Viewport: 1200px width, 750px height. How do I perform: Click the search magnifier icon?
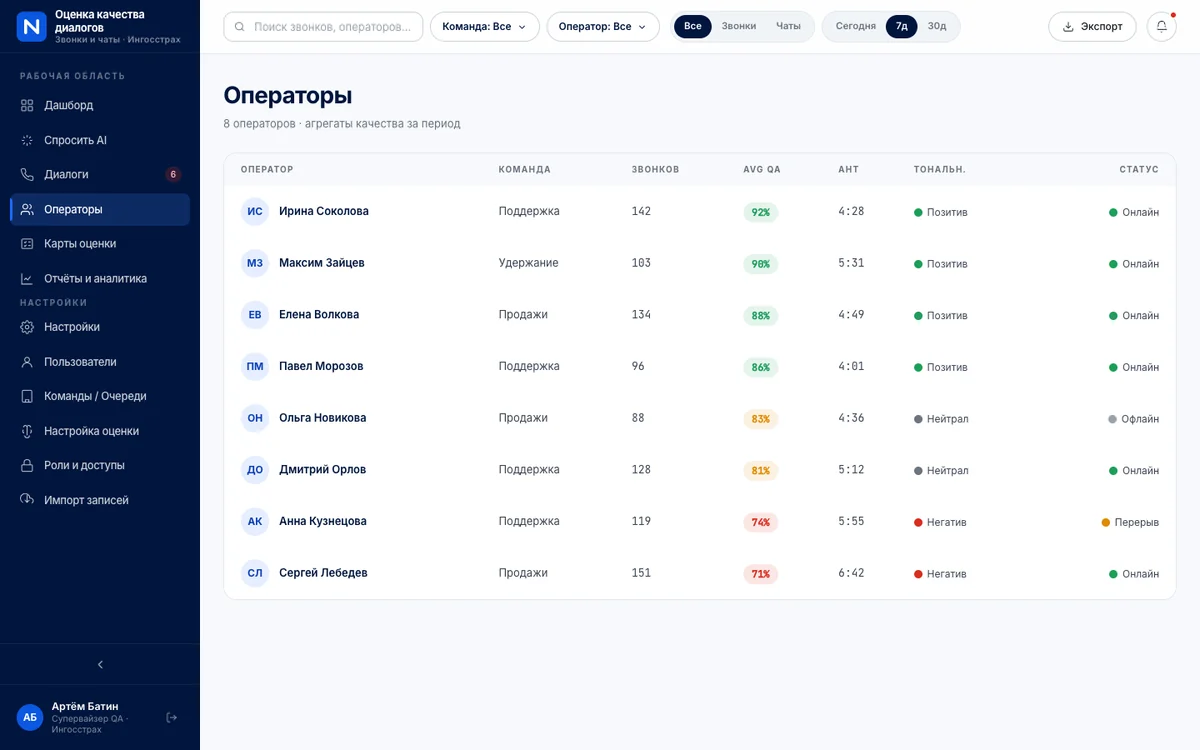pyautogui.click(x=240, y=27)
